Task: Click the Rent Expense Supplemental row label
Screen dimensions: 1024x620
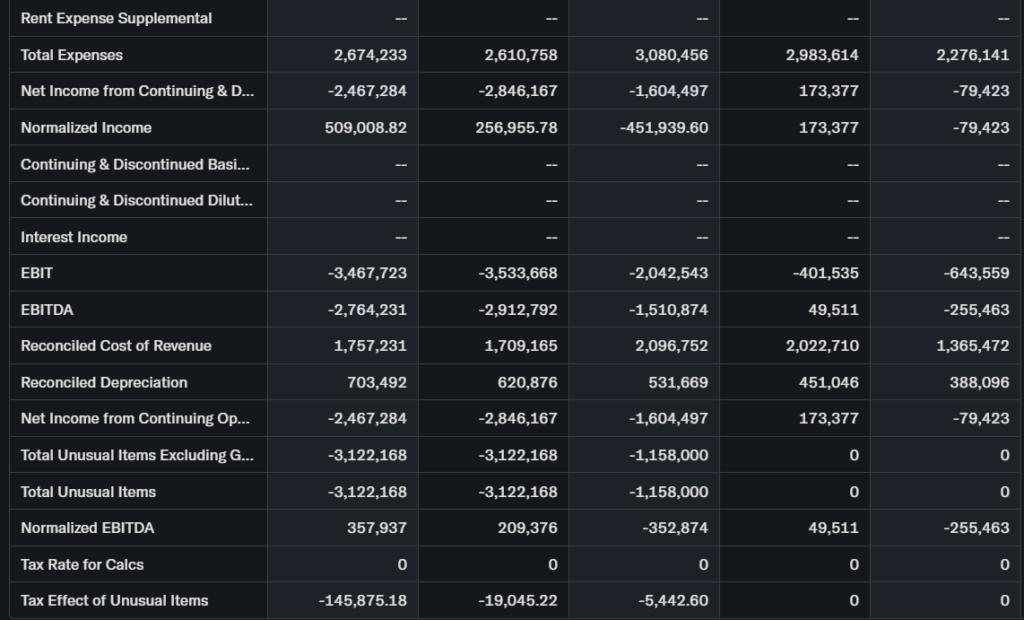Action: (x=116, y=18)
